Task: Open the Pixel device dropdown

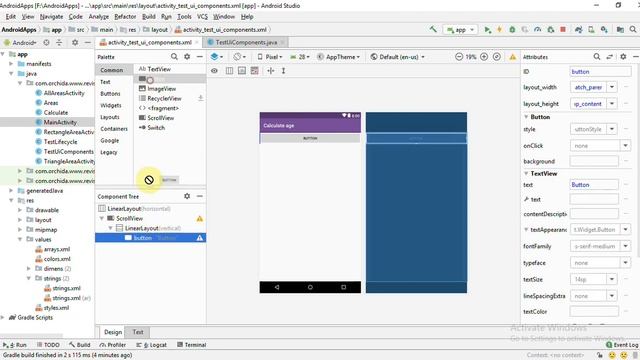Action: pyautogui.click(x=270, y=57)
